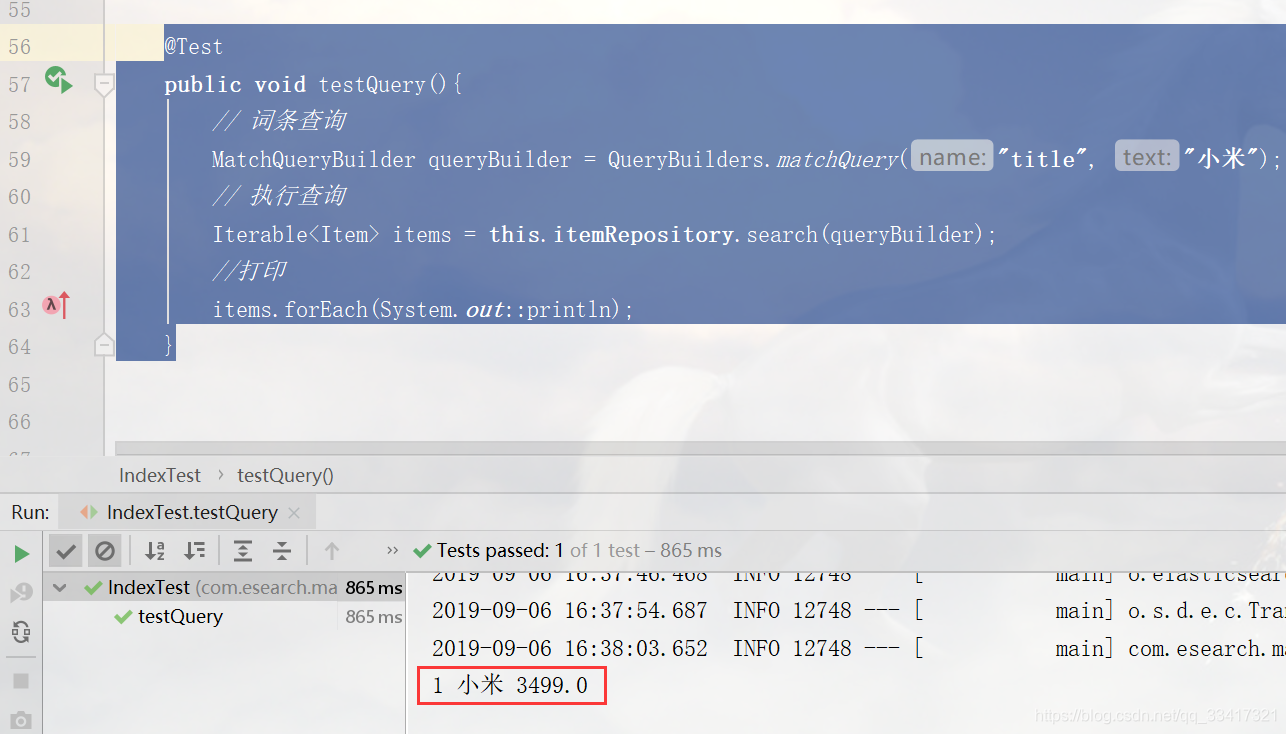Sort tests alphabetically
Image resolution: width=1286 pixels, height=734 pixels.
[x=155, y=550]
